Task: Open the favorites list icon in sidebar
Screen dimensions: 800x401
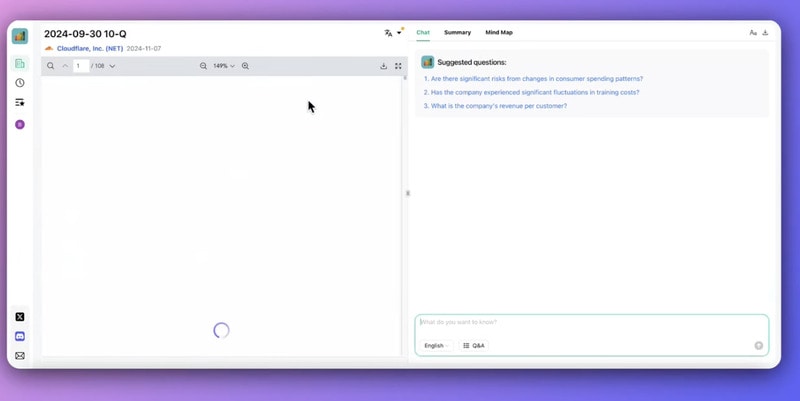Action: [x=20, y=102]
